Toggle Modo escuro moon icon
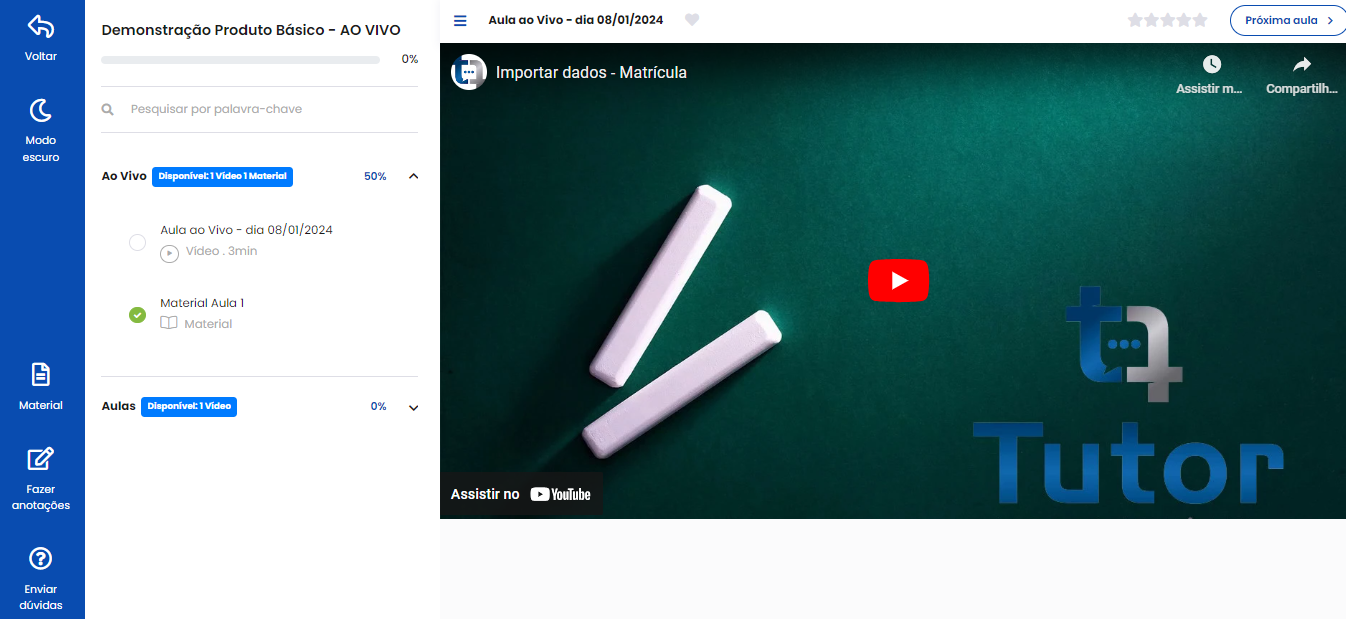Image resolution: width=1346 pixels, height=619 pixels. click(x=41, y=110)
